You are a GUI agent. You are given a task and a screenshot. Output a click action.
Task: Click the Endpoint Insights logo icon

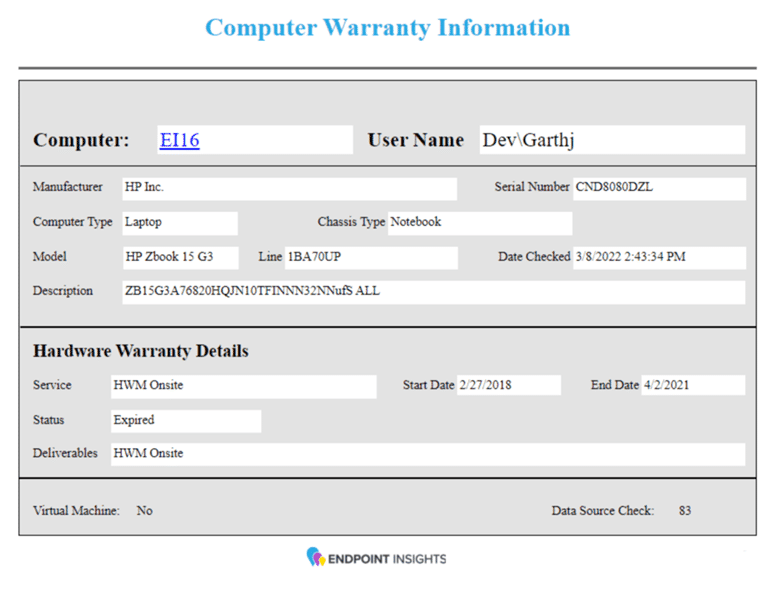click(x=316, y=557)
